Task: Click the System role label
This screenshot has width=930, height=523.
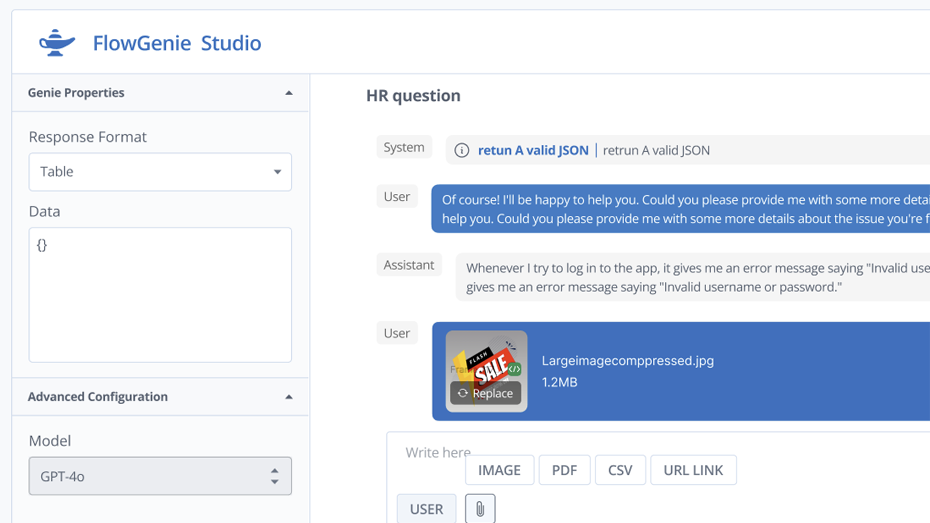Action: pos(404,147)
